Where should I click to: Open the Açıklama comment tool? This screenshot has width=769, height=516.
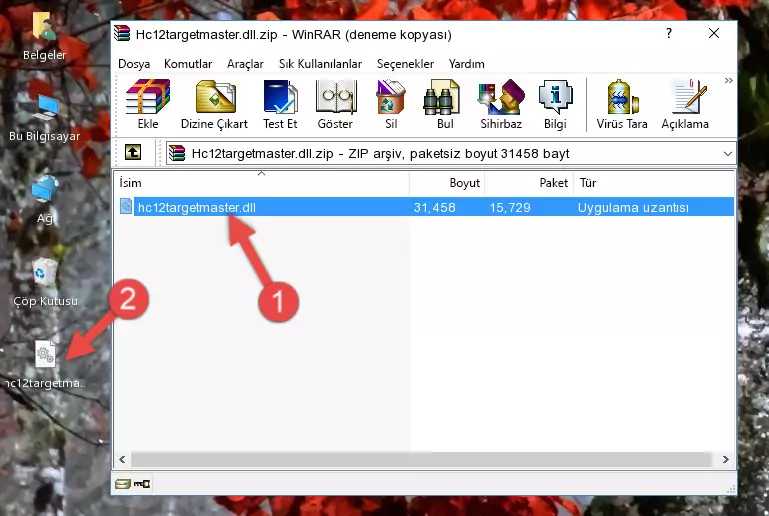tap(685, 104)
